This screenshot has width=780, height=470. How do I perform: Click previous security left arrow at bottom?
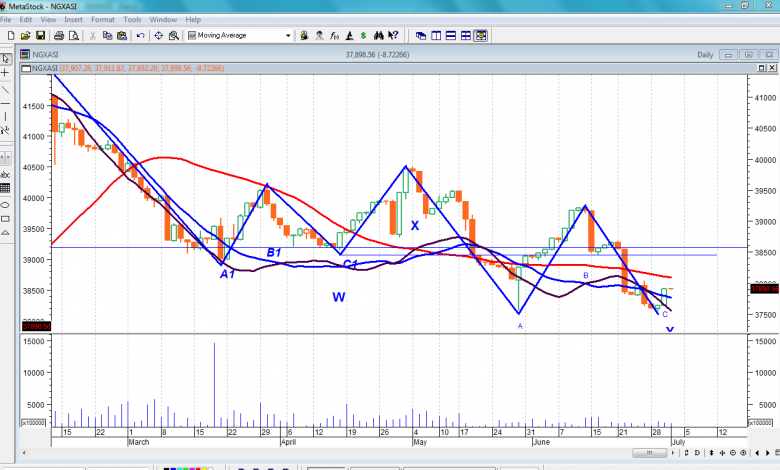click(x=757, y=453)
